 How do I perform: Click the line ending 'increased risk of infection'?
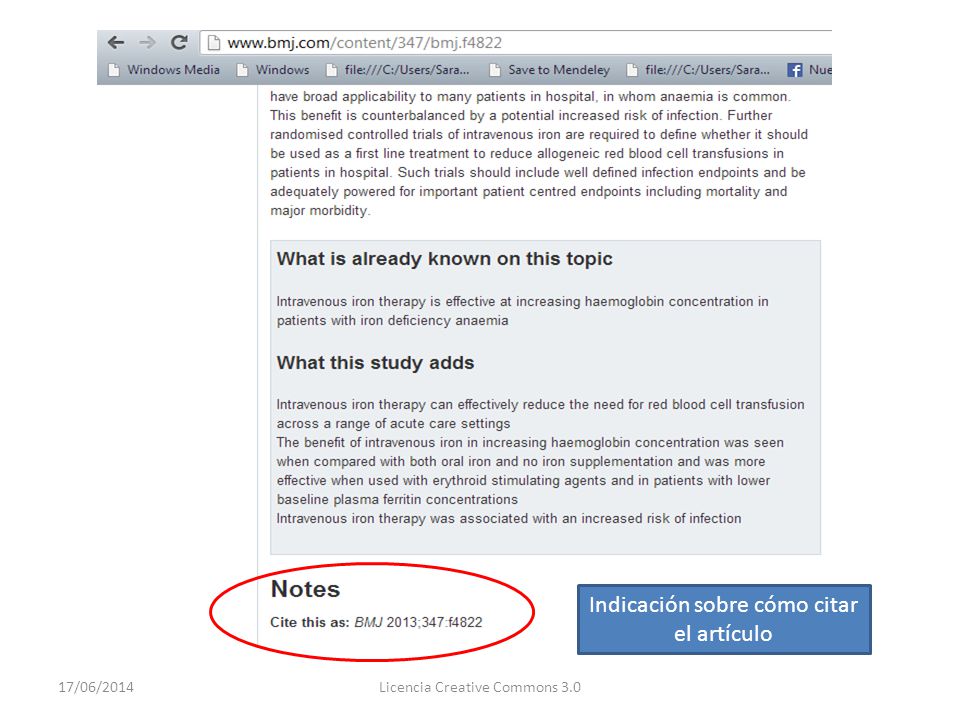(x=509, y=519)
